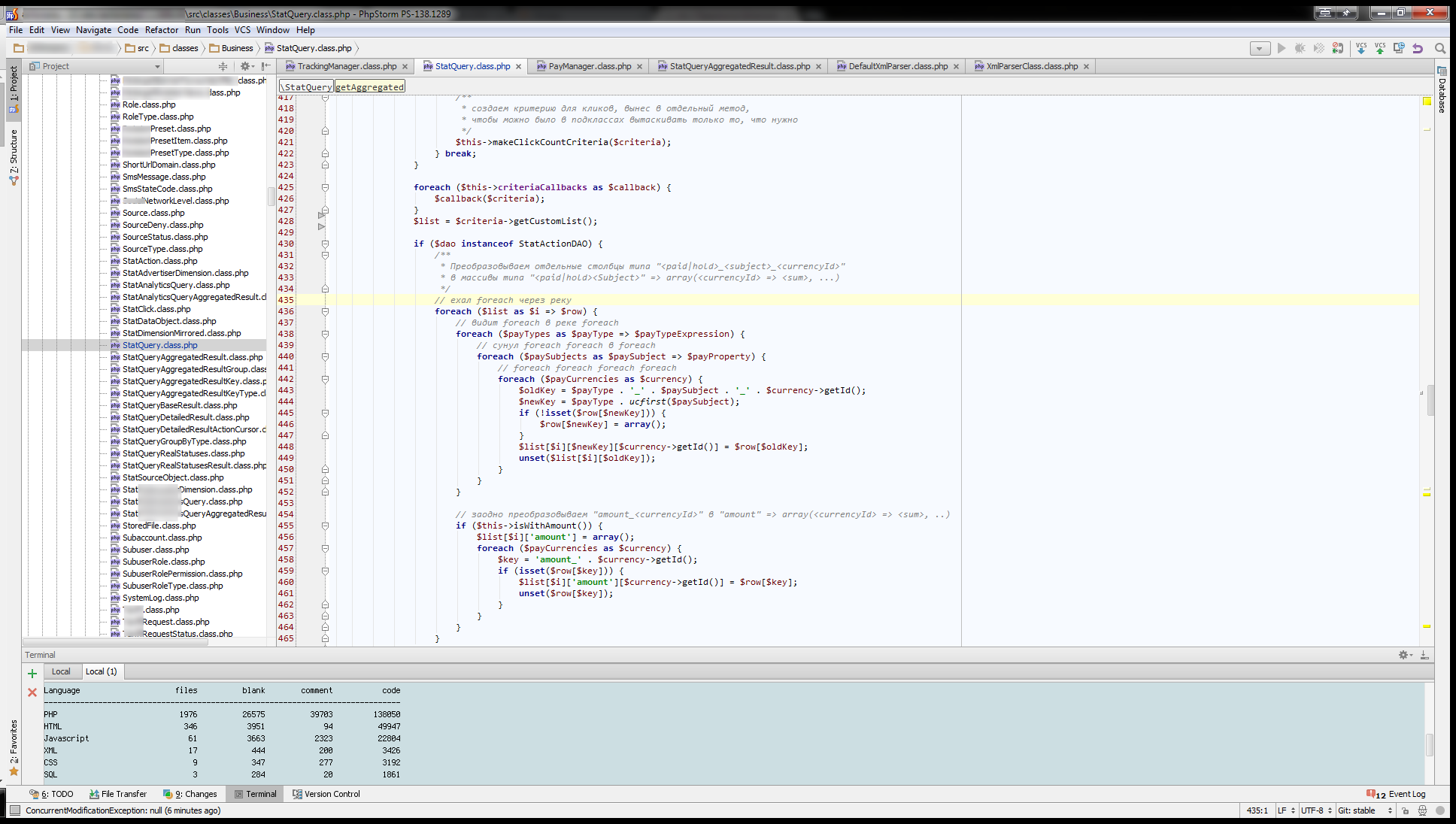The height and width of the screenshot is (824, 1456).
Task: Open Project panel settings gear icon
Action: click(x=245, y=66)
